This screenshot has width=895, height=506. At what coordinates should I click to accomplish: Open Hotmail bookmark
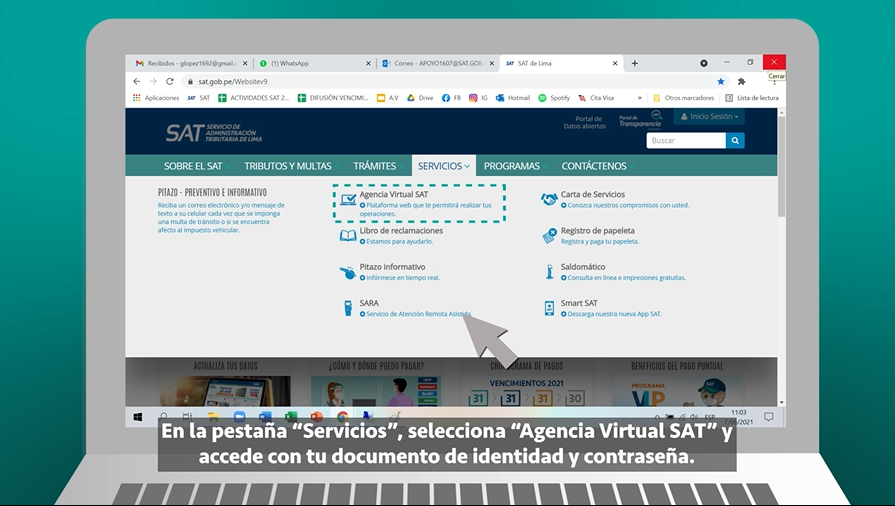(x=513, y=98)
